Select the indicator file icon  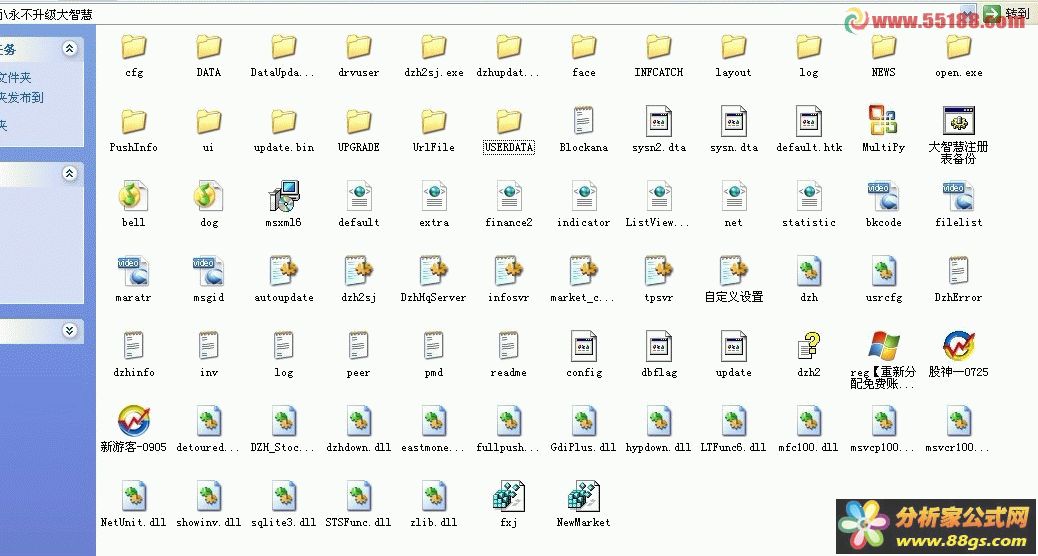pyautogui.click(x=583, y=197)
